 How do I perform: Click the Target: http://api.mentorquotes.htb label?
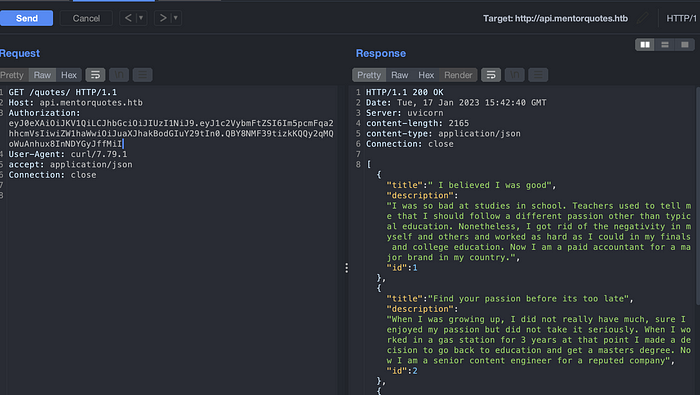[x=555, y=18]
